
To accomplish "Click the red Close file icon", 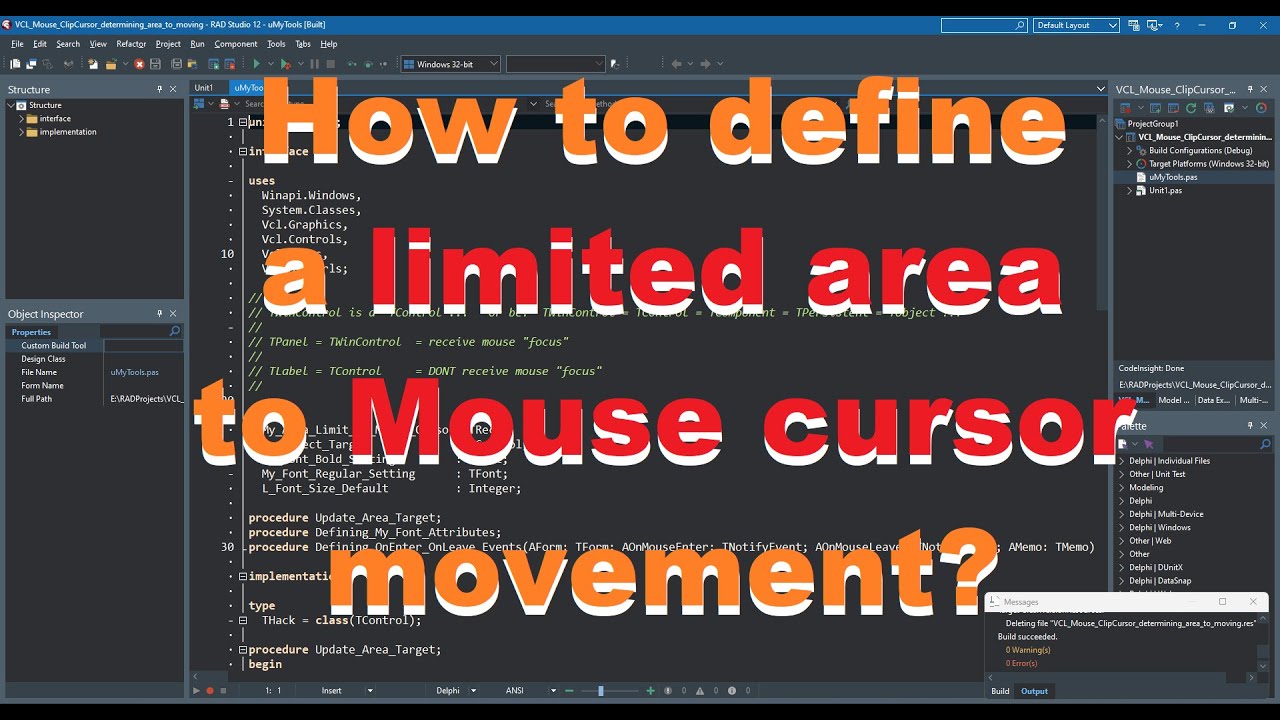I will click(139, 64).
